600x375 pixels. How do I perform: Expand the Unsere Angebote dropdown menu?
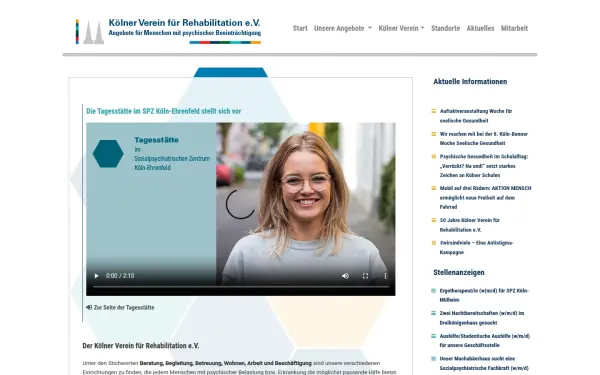coord(342,28)
